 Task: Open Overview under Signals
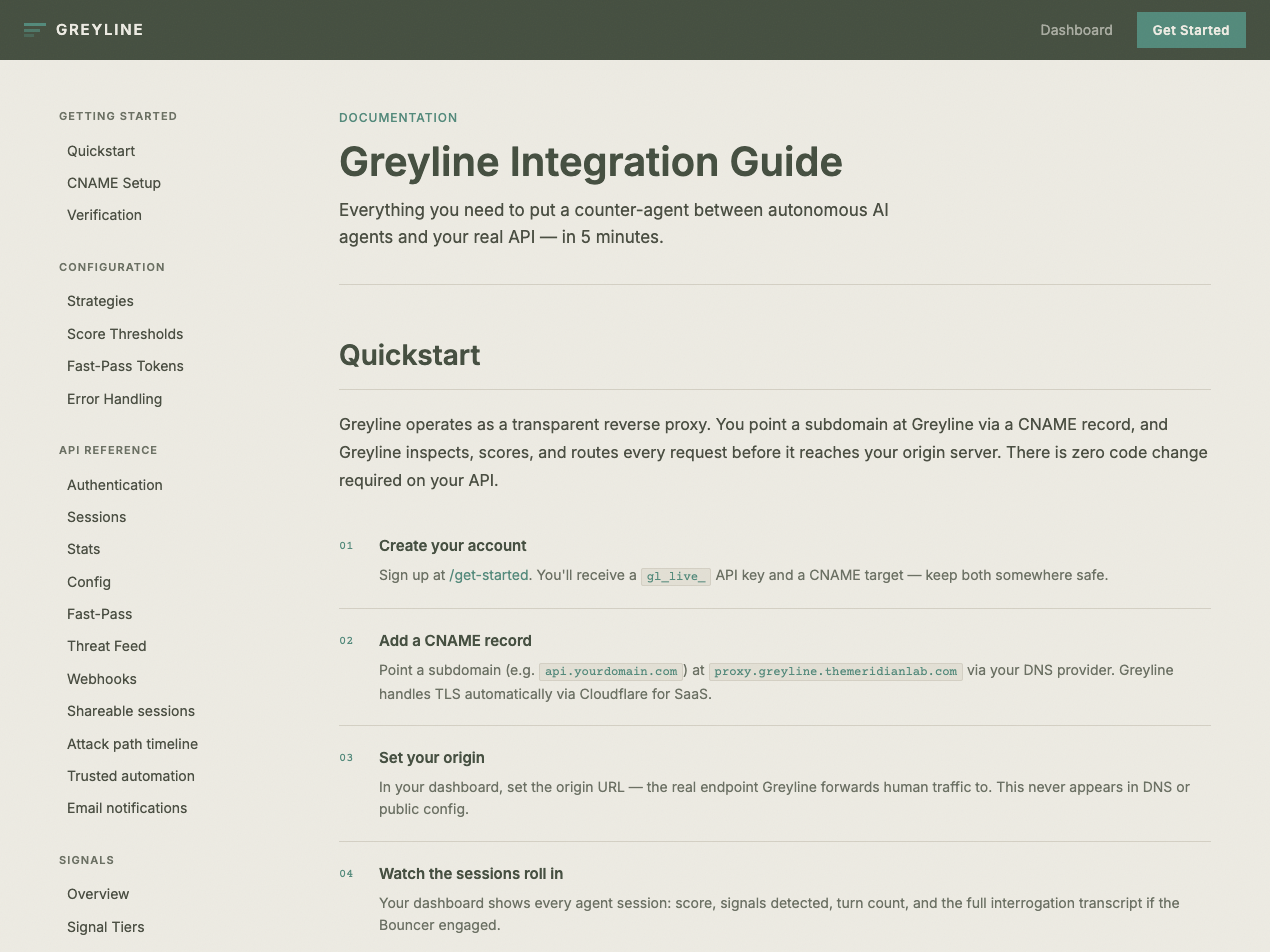pos(98,894)
